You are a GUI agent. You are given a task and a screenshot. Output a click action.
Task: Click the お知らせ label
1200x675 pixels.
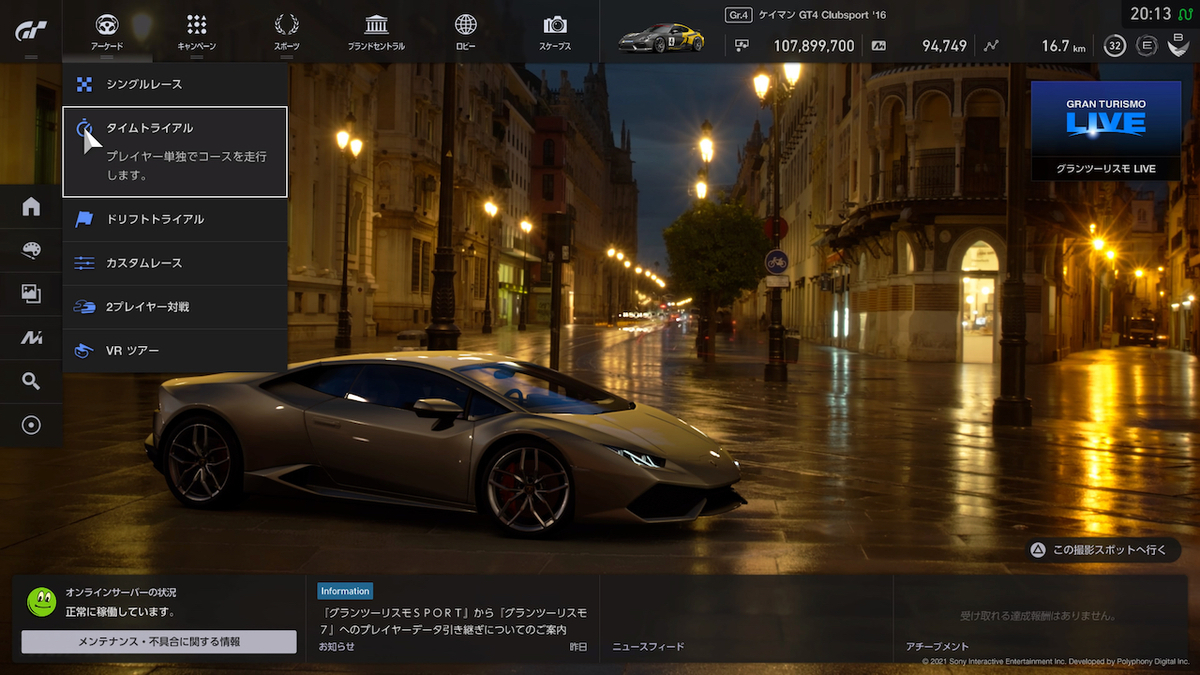click(336, 647)
